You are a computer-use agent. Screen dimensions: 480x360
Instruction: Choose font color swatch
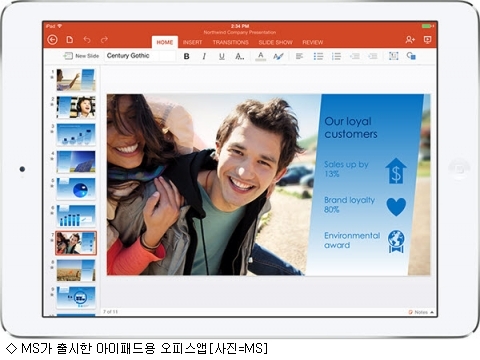pos(261,56)
